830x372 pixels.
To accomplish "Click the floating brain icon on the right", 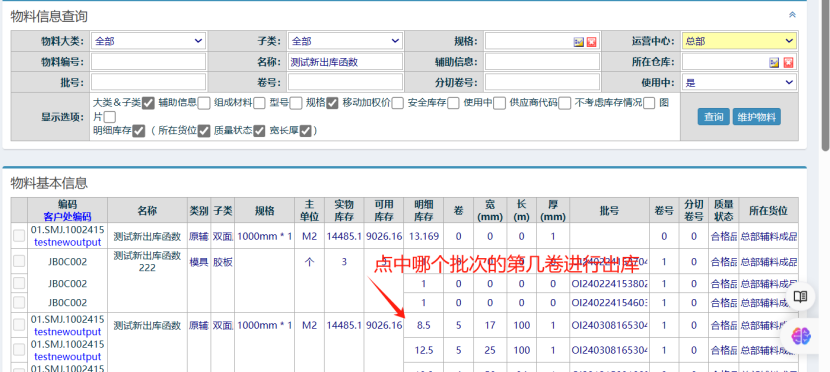I will click(801, 335).
